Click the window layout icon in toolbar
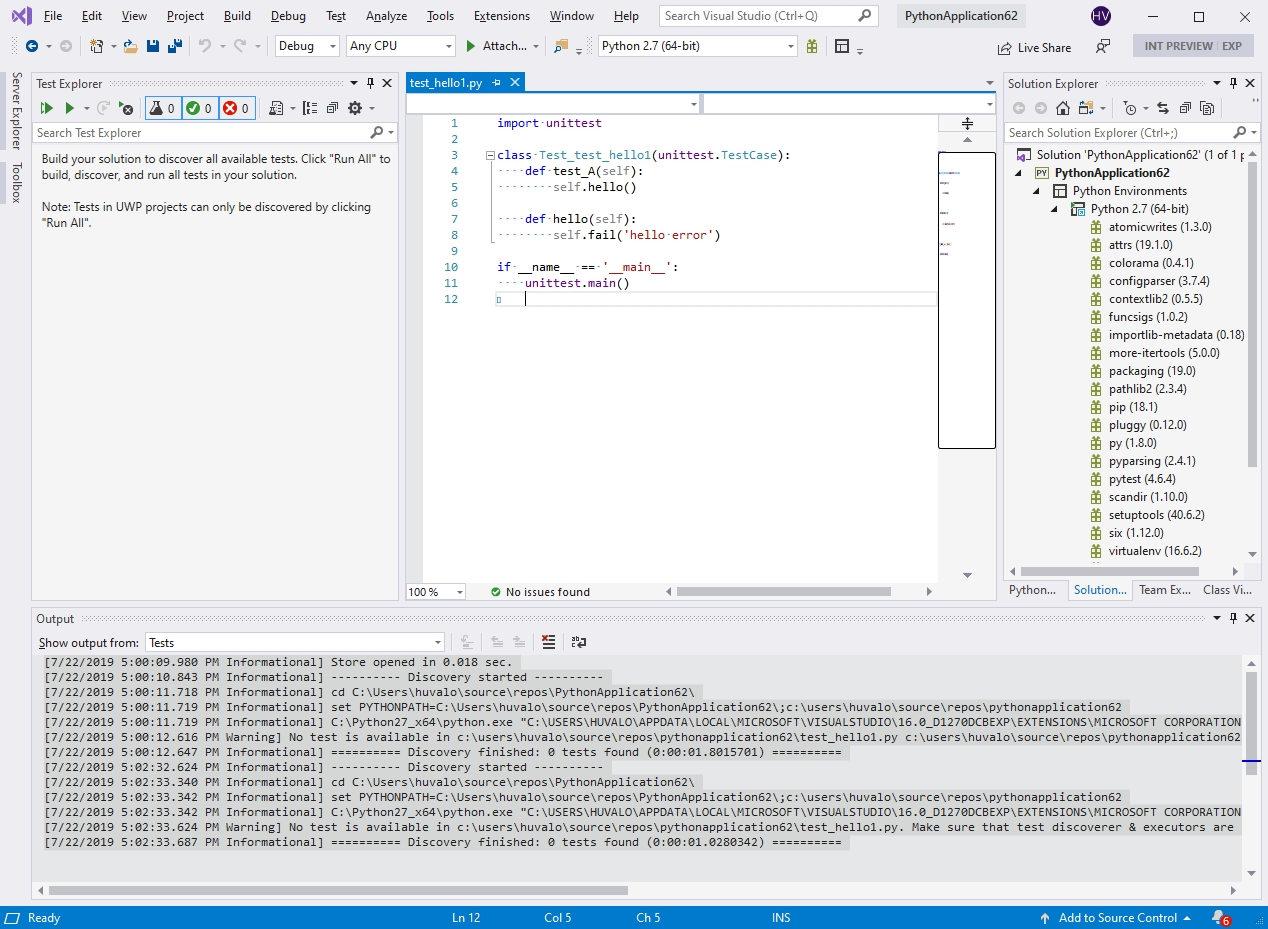 coord(842,46)
